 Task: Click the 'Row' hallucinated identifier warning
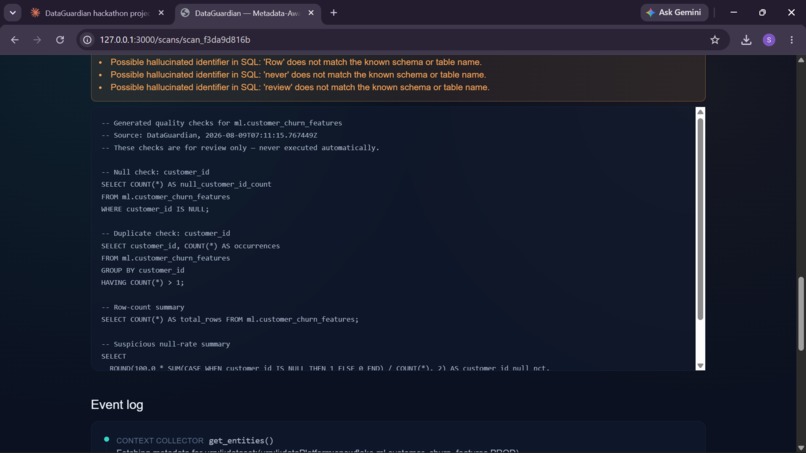[296, 62]
